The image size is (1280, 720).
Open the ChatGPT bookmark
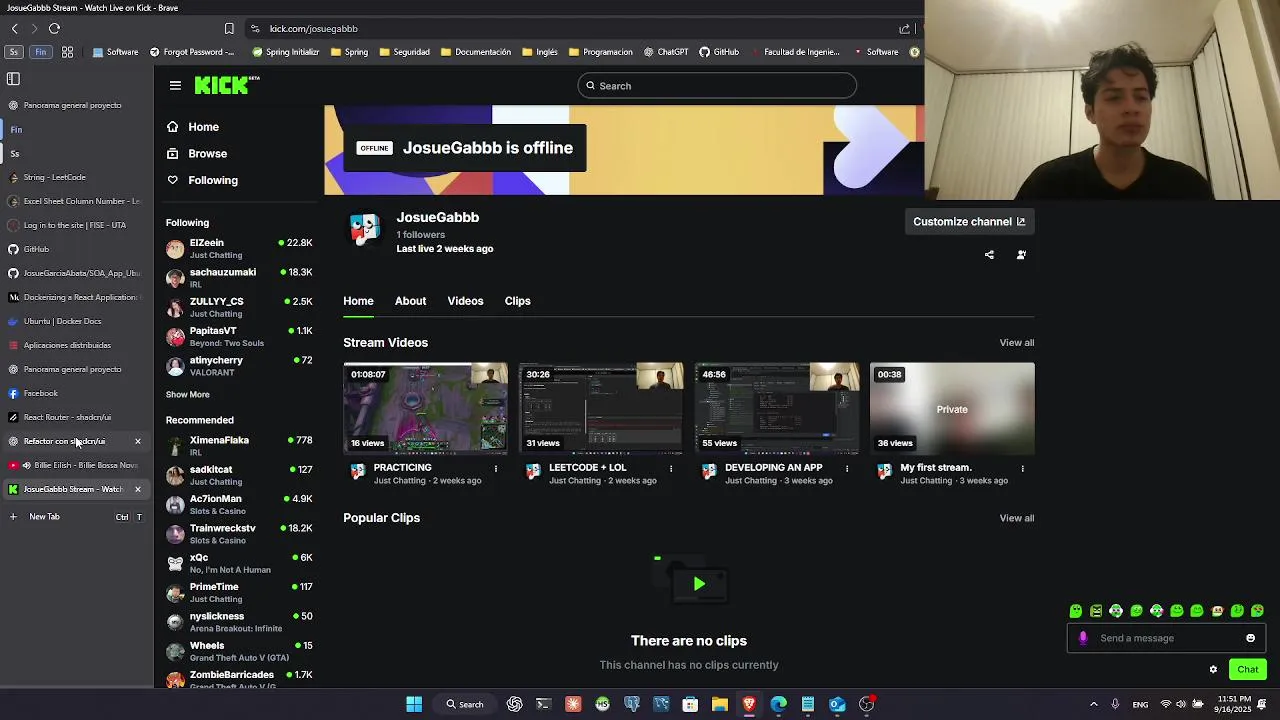[x=666, y=52]
